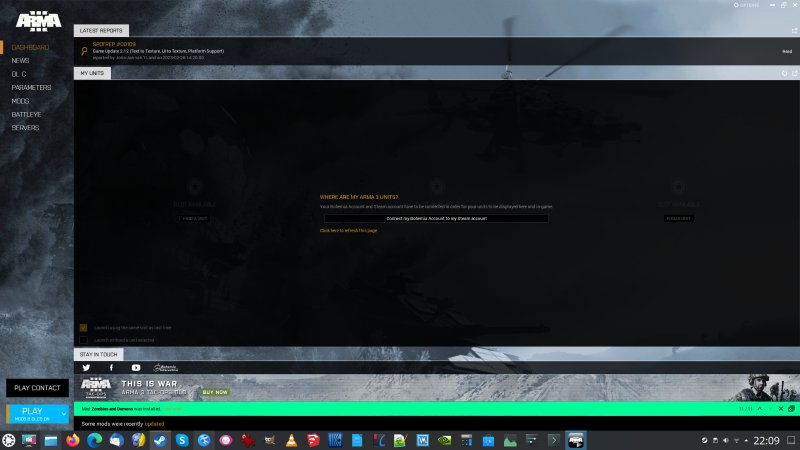Open the Parameters section
This screenshot has height=450, width=800.
tap(31, 88)
